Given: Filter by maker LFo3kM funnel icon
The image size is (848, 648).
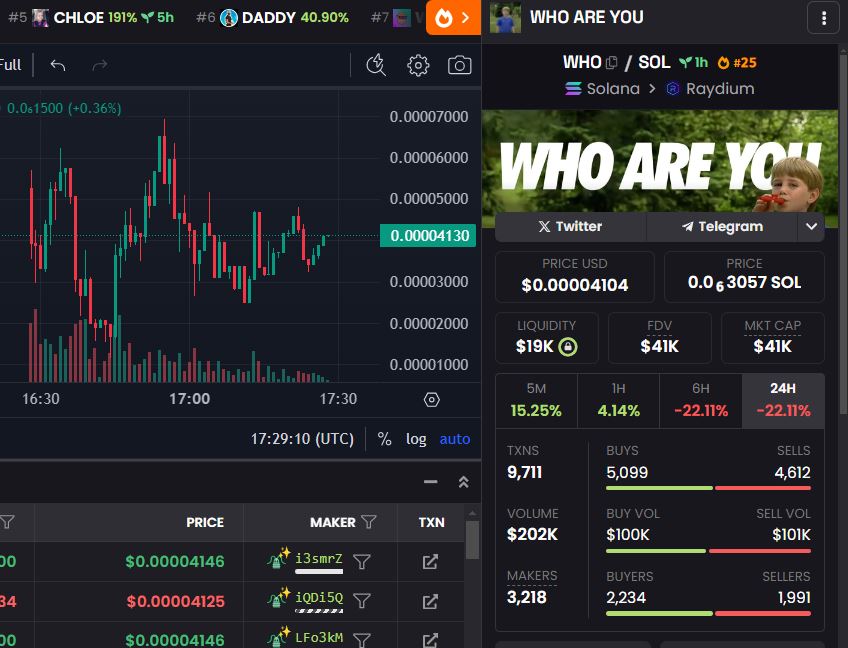Looking at the screenshot, I should (x=361, y=640).
